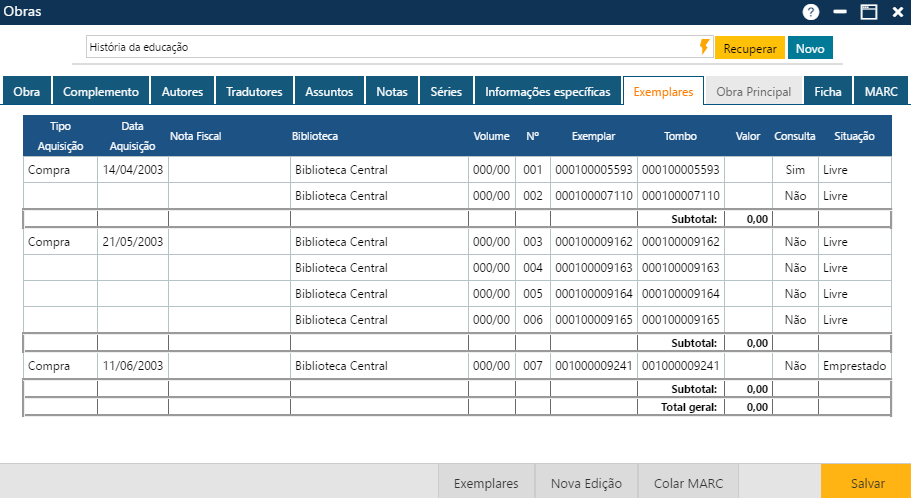This screenshot has height=498, width=911.
Task: Go to the Tradutores tab
Action: (x=254, y=92)
